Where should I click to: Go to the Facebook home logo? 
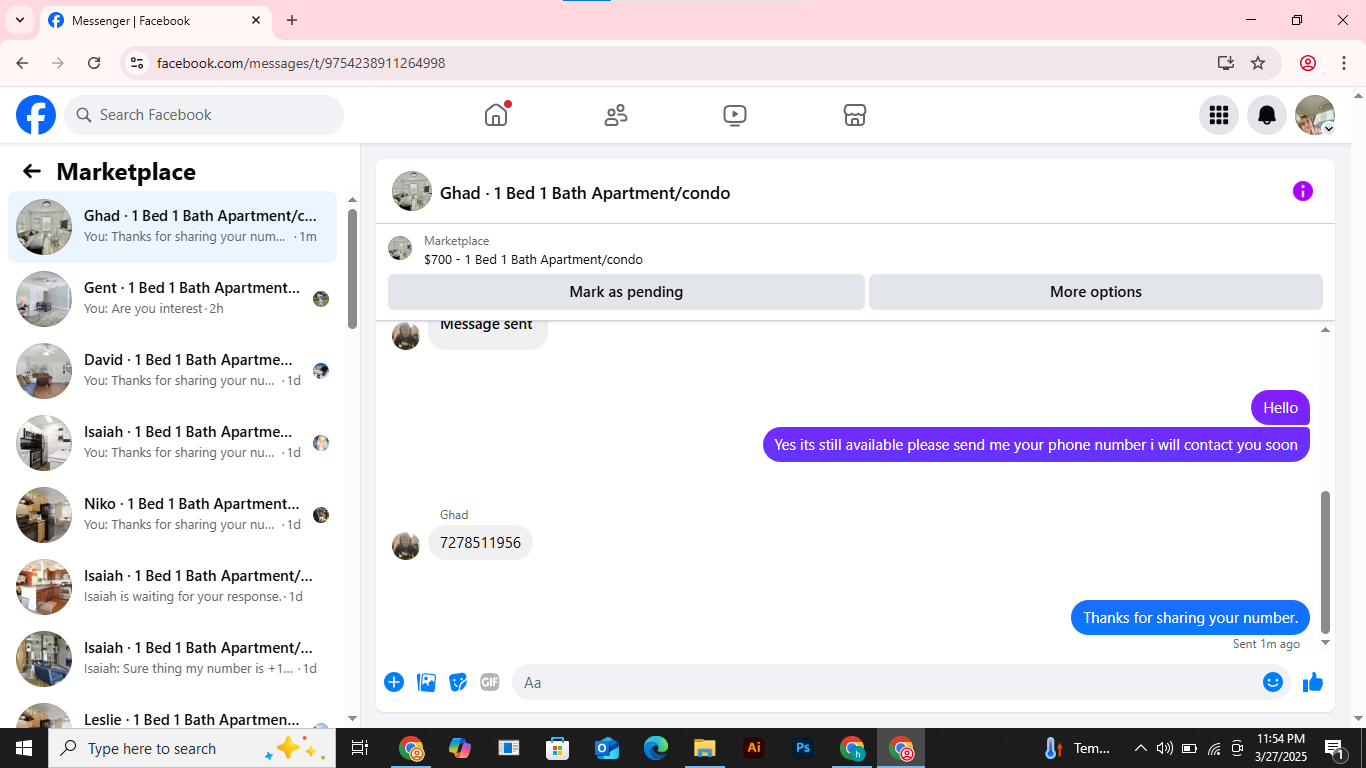(36, 115)
